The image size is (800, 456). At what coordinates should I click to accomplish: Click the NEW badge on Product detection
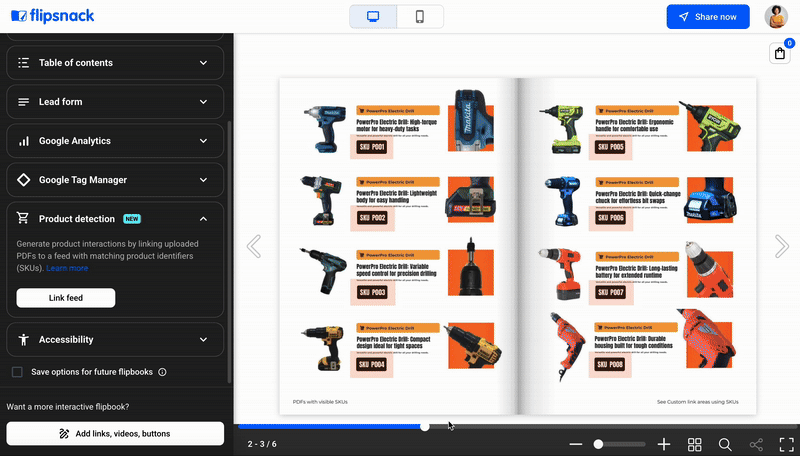[x=132, y=219]
